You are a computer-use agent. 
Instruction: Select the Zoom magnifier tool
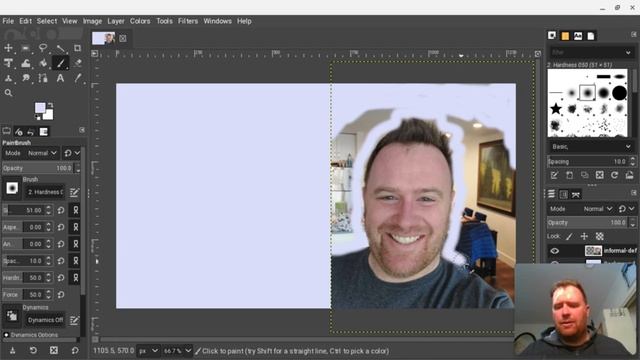(8, 93)
